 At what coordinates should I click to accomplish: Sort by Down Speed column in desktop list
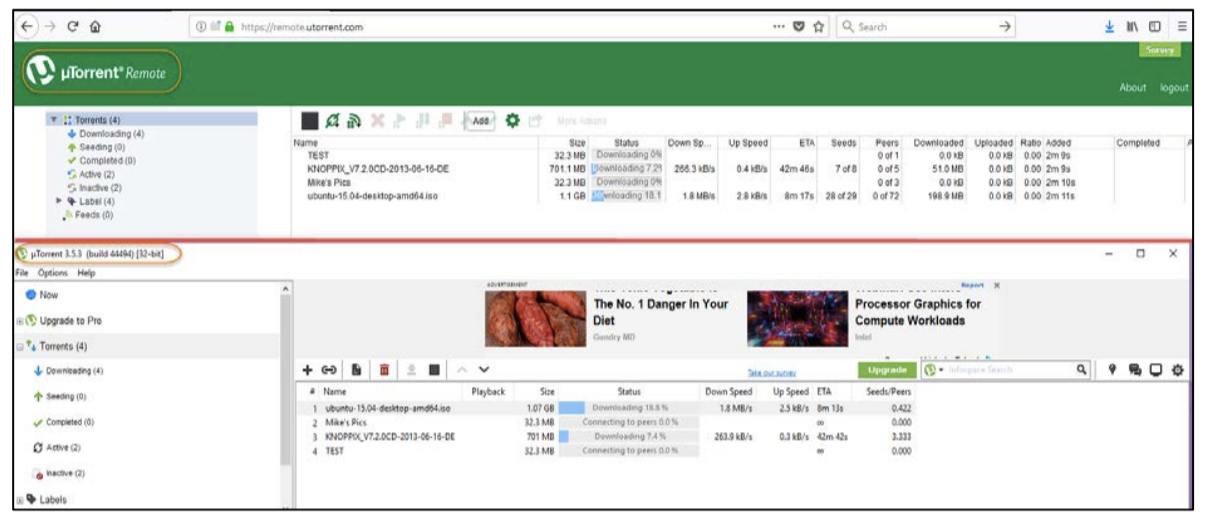(x=728, y=392)
